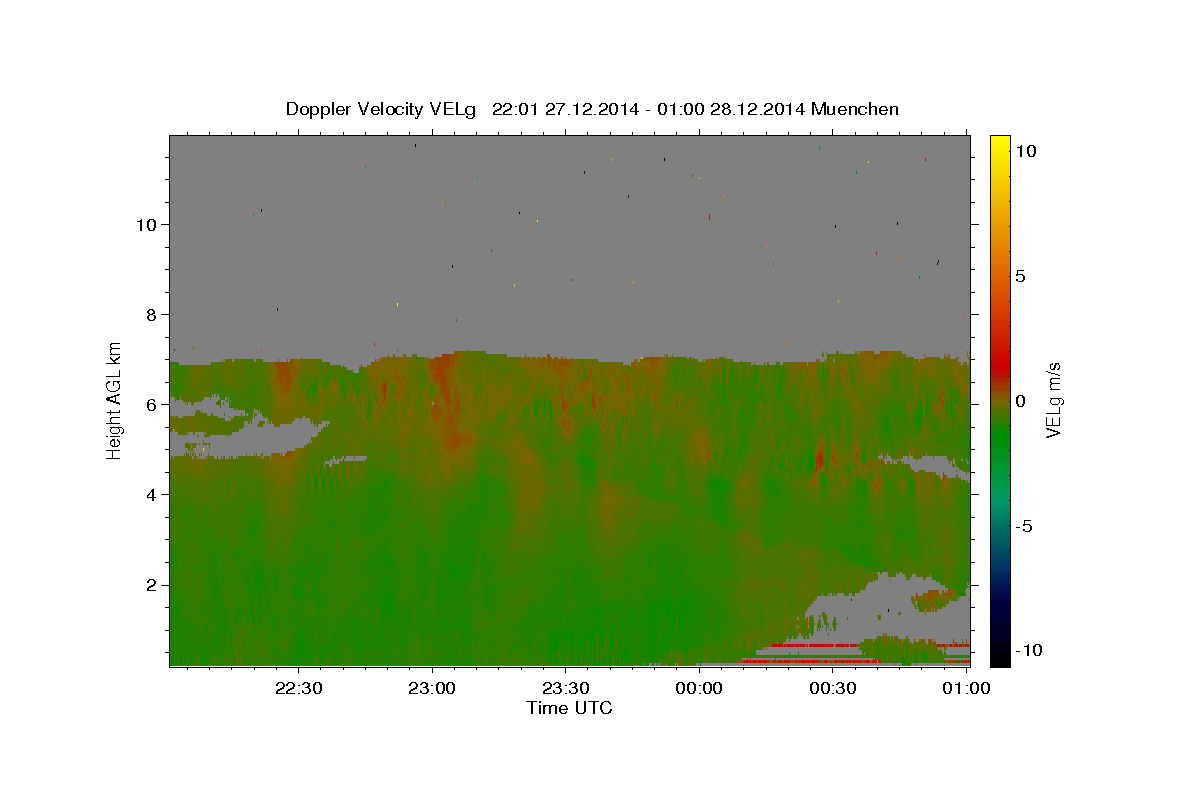Click the colorbar label '5'
Viewport: 1200px width, 800px height.
point(1020,276)
